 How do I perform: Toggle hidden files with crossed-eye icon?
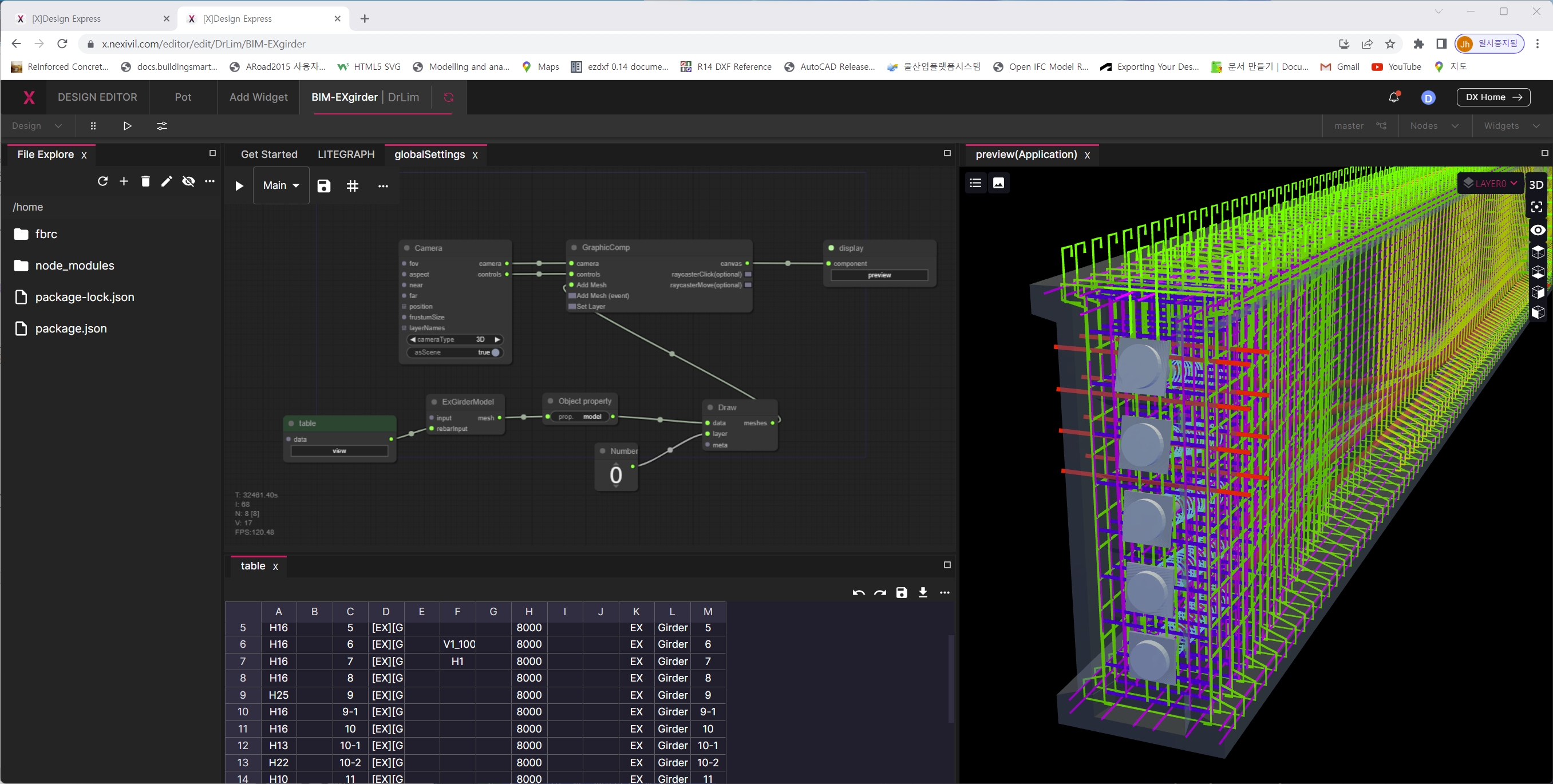click(x=188, y=181)
